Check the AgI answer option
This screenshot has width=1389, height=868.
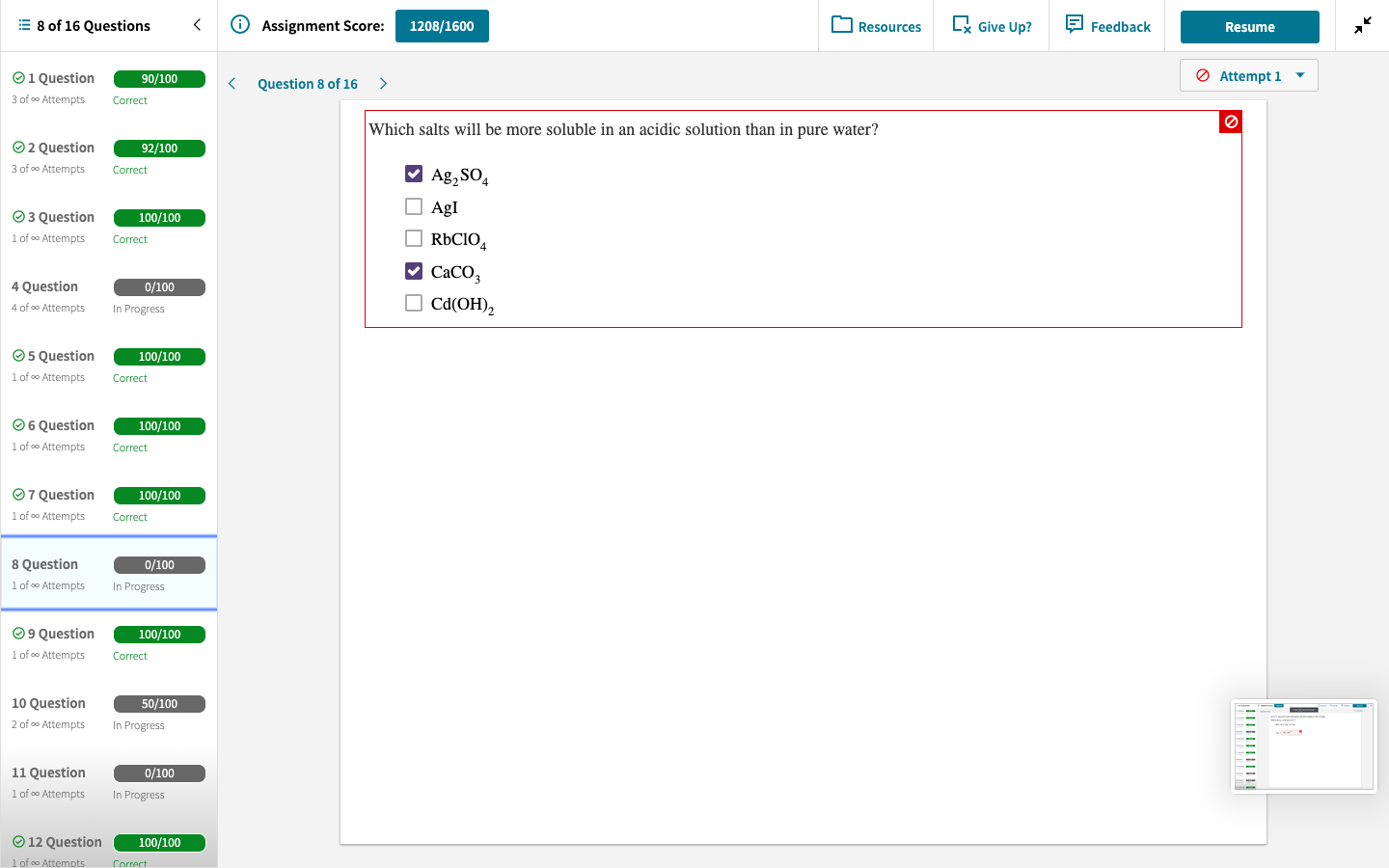point(414,205)
